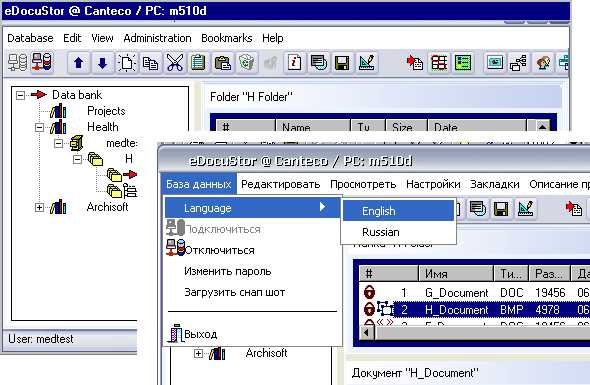The image size is (590, 385).
Task: Open the document info icon
Action: pos(294,63)
